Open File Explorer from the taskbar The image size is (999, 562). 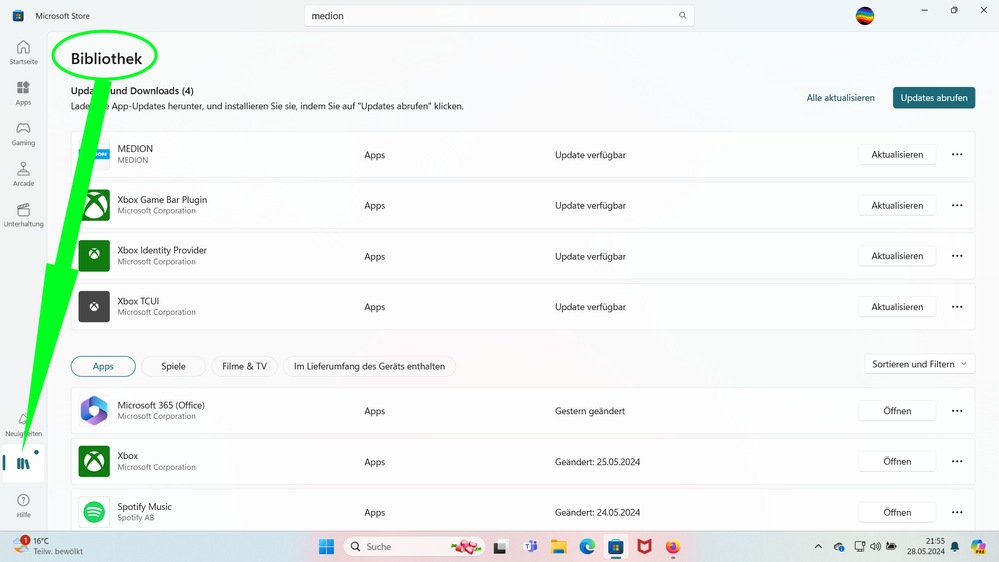[558, 547]
